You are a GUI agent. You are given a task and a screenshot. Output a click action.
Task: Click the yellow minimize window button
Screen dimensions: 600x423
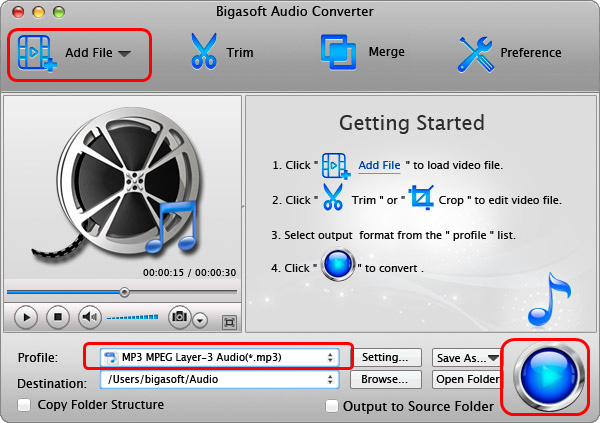click(x=38, y=12)
